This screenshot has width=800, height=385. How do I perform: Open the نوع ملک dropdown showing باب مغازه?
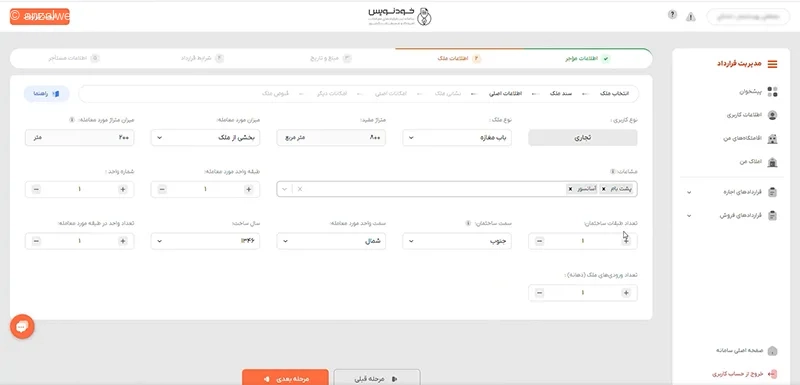coord(457,138)
